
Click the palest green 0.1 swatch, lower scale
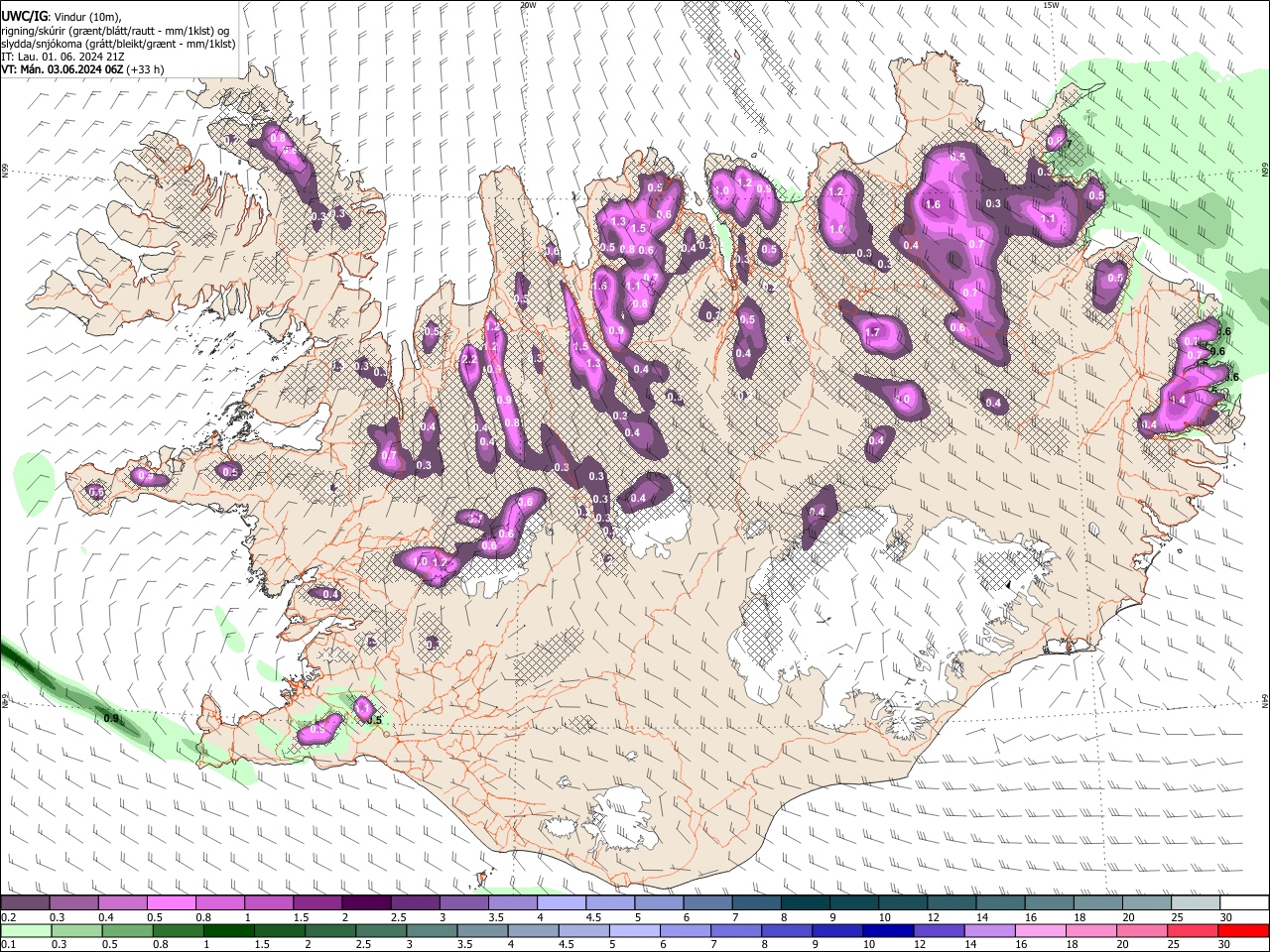coord(26,930)
